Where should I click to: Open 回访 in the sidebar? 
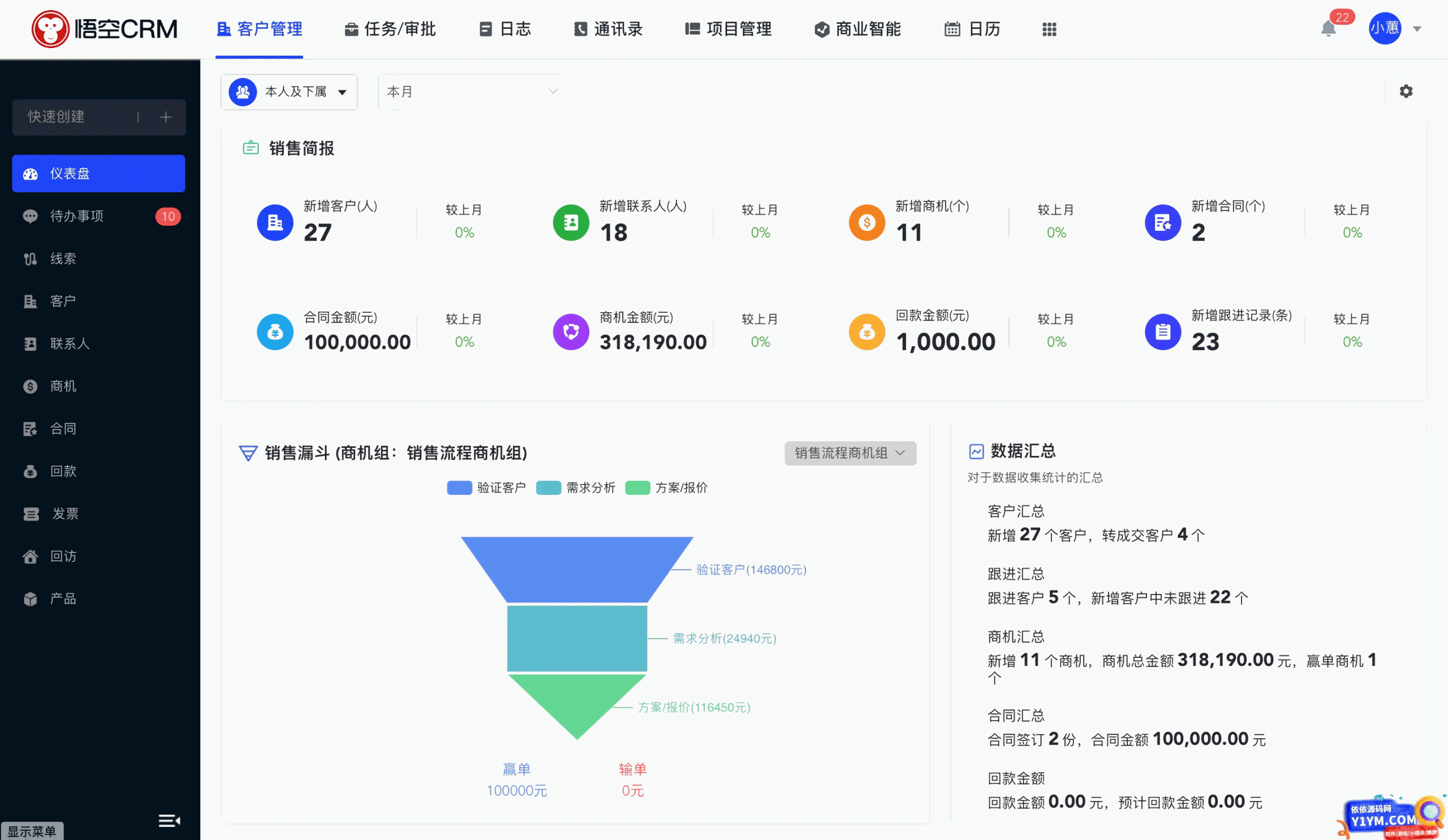click(x=98, y=556)
